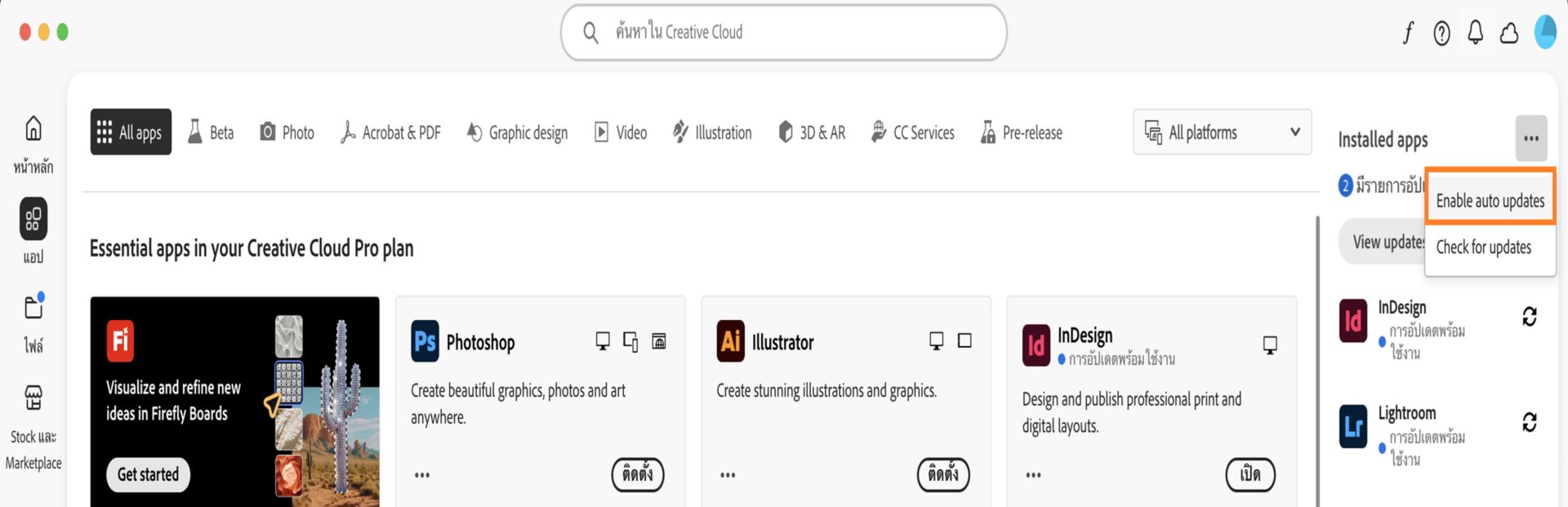Image resolution: width=1568 pixels, height=507 pixels.
Task: Click Get started on the Firefly Boards banner
Action: click(147, 474)
